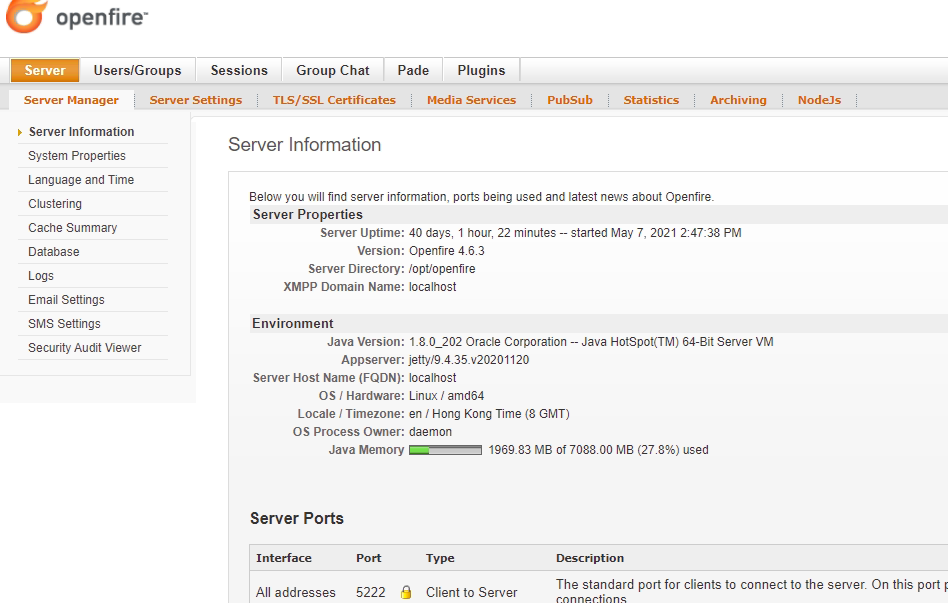View the PubSub section
This screenshot has width=948, height=603.
pos(570,100)
